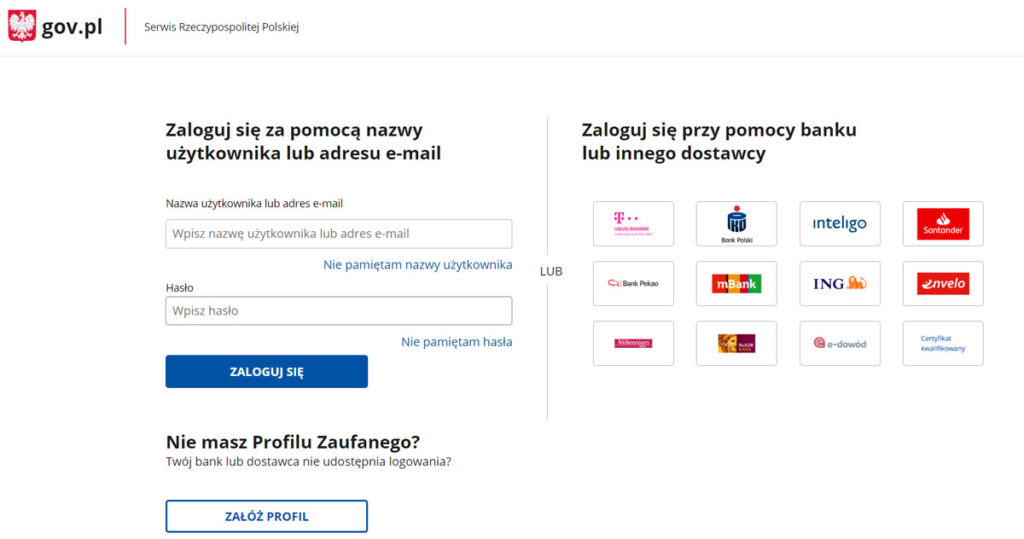Follow the 'Nie pamiętam hasła' link

click(x=456, y=342)
